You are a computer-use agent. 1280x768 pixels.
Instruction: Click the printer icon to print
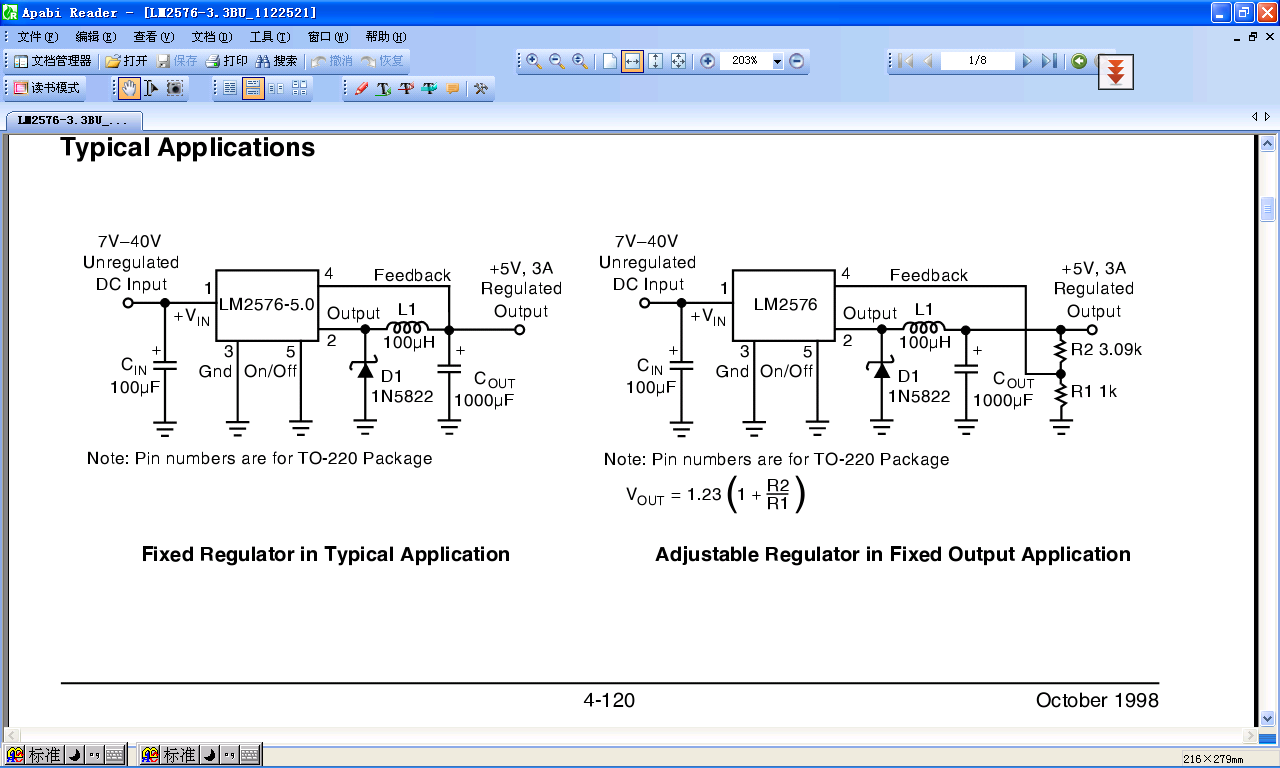[x=226, y=61]
